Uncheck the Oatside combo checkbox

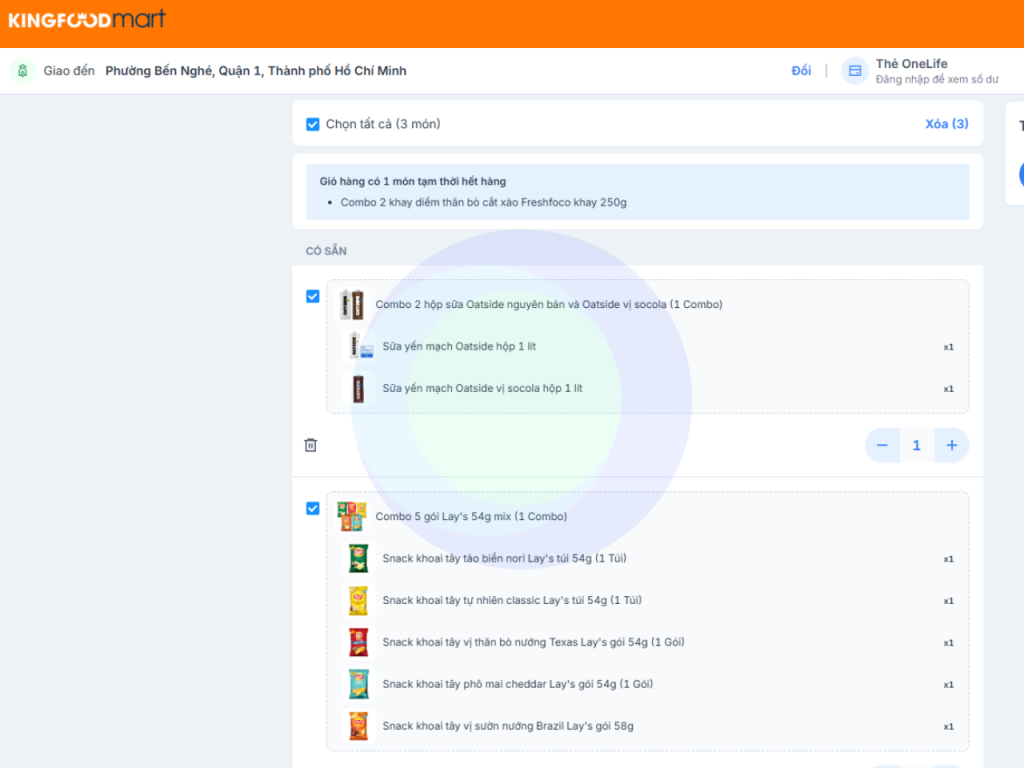point(313,296)
